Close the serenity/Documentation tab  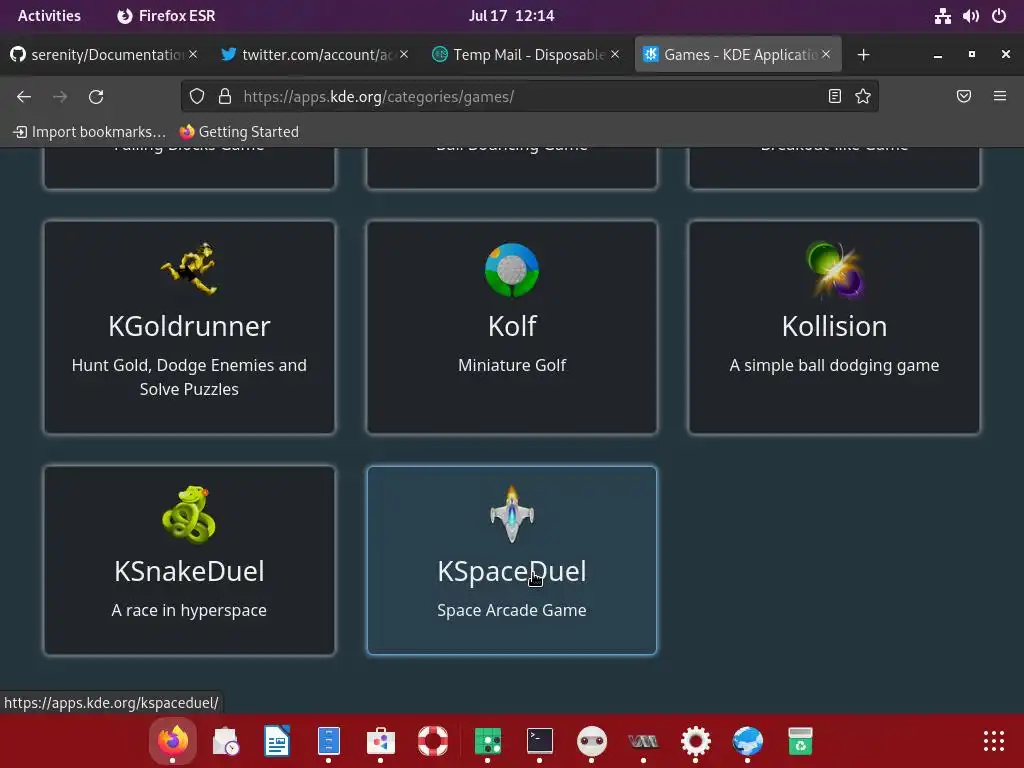click(193, 54)
